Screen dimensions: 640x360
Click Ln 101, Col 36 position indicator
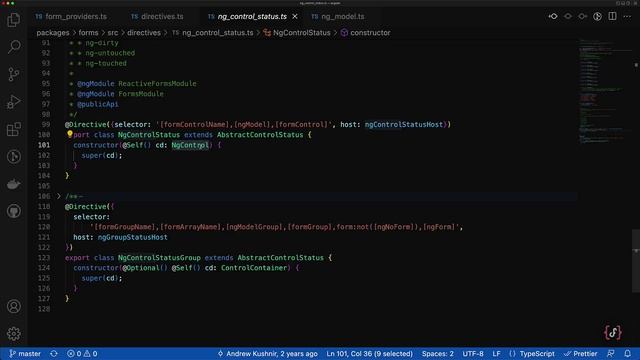point(369,353)
